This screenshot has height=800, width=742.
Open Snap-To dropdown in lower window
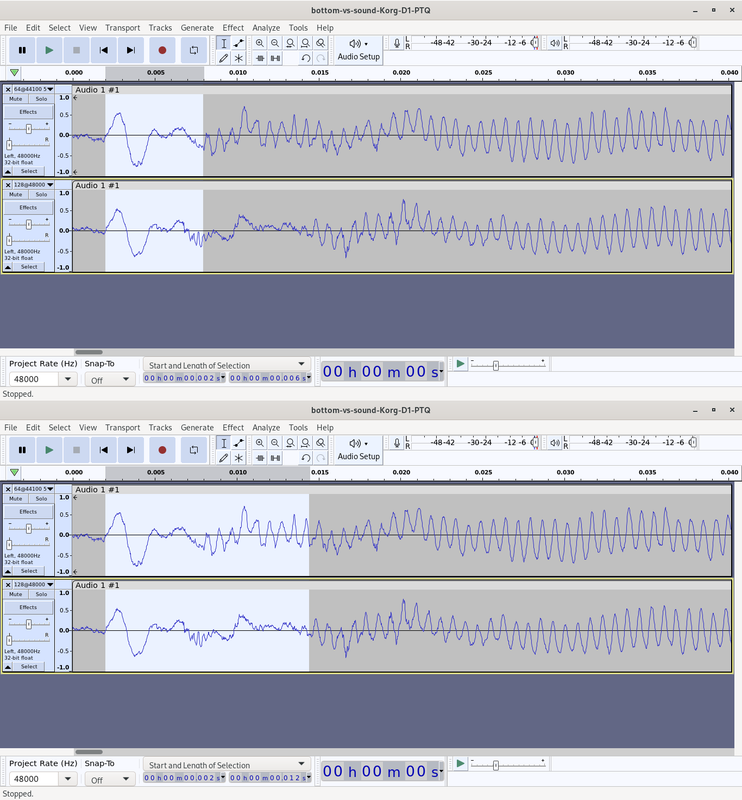tap(126, 779)
